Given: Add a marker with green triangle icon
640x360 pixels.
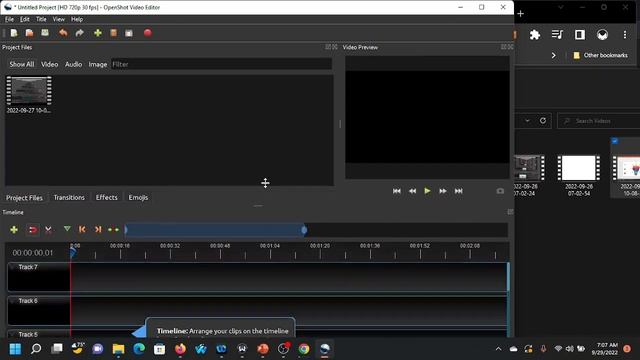Looking at the screenshot, I should pos(67,229).
